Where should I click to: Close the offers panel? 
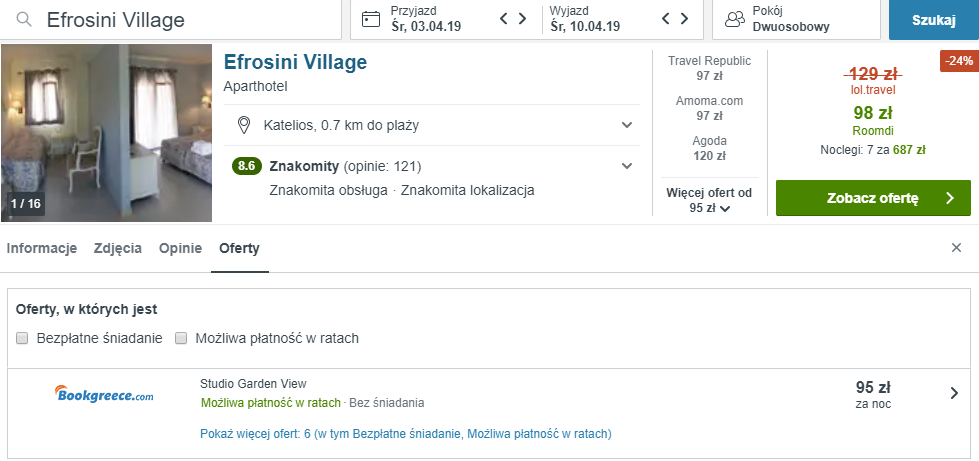(956, 248)
